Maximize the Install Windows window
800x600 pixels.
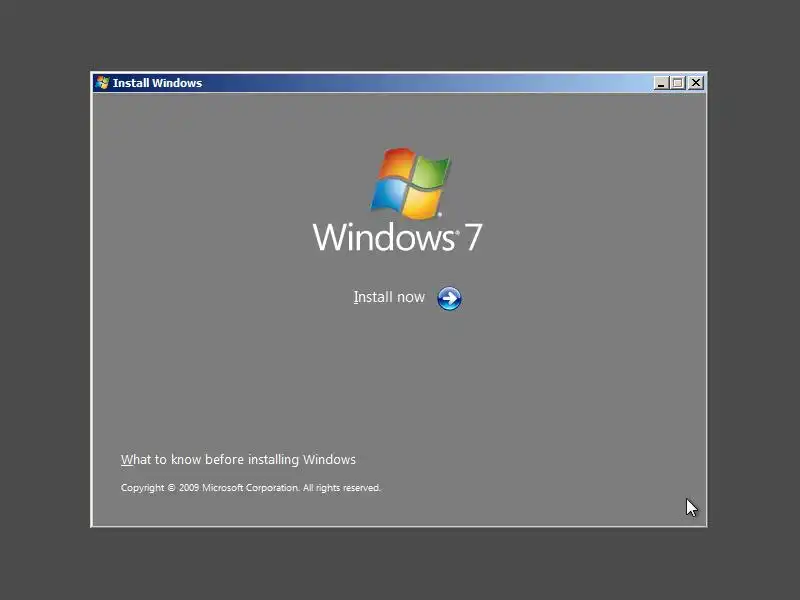(678, 83)
